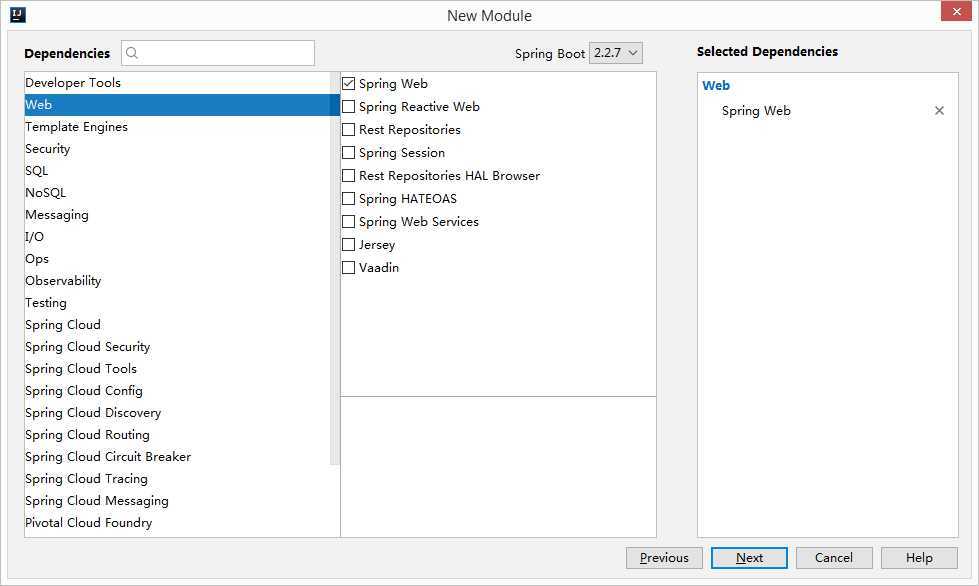Select the Messaging category
The width and height of the screenshot is (979, 586).
pos(177,215)
